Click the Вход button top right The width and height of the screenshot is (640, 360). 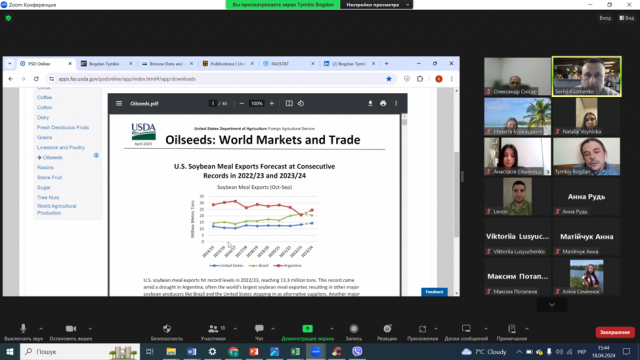click(605, 18)
